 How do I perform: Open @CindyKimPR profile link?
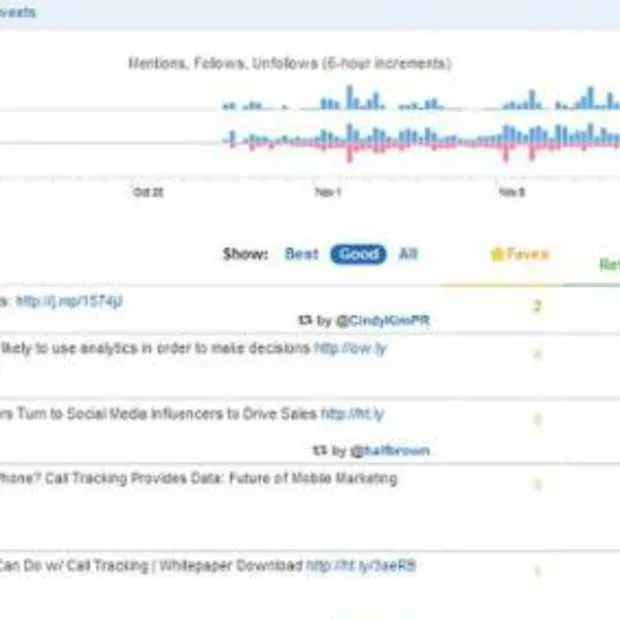click(x=383, y=321)
